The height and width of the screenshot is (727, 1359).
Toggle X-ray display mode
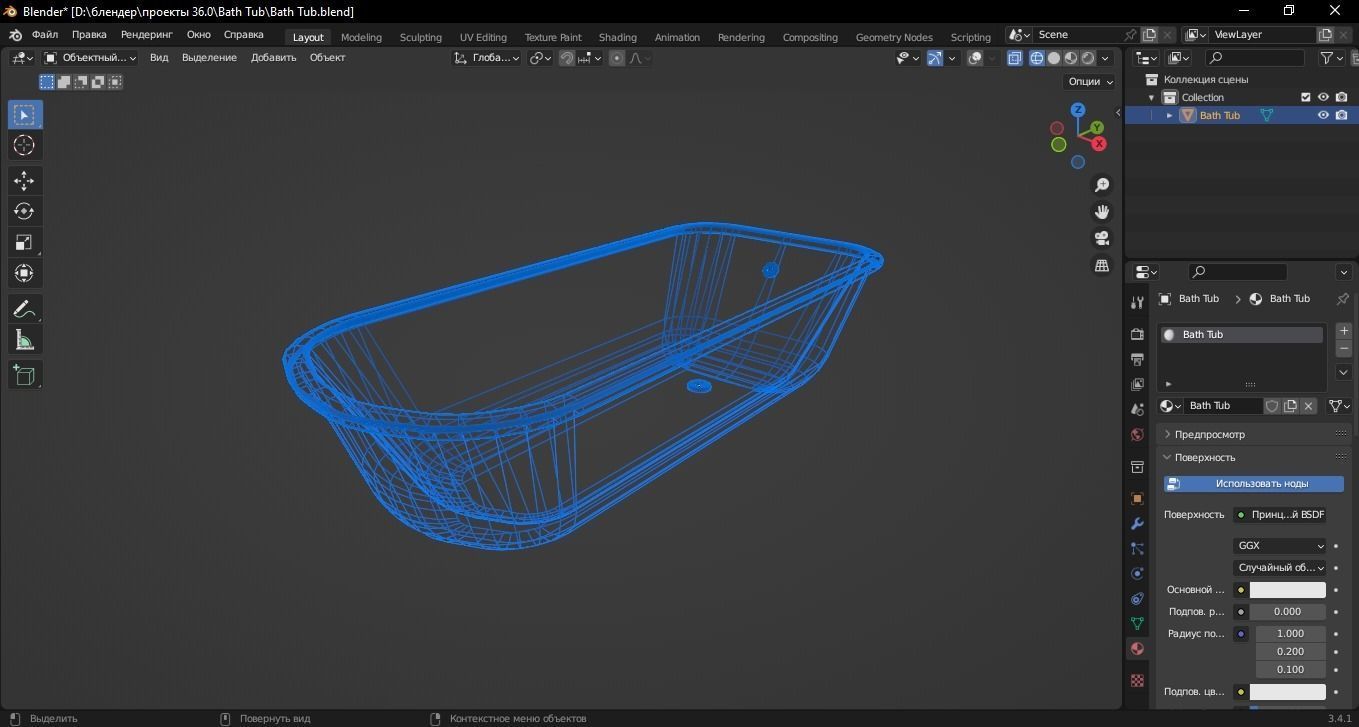[1015, 58]
